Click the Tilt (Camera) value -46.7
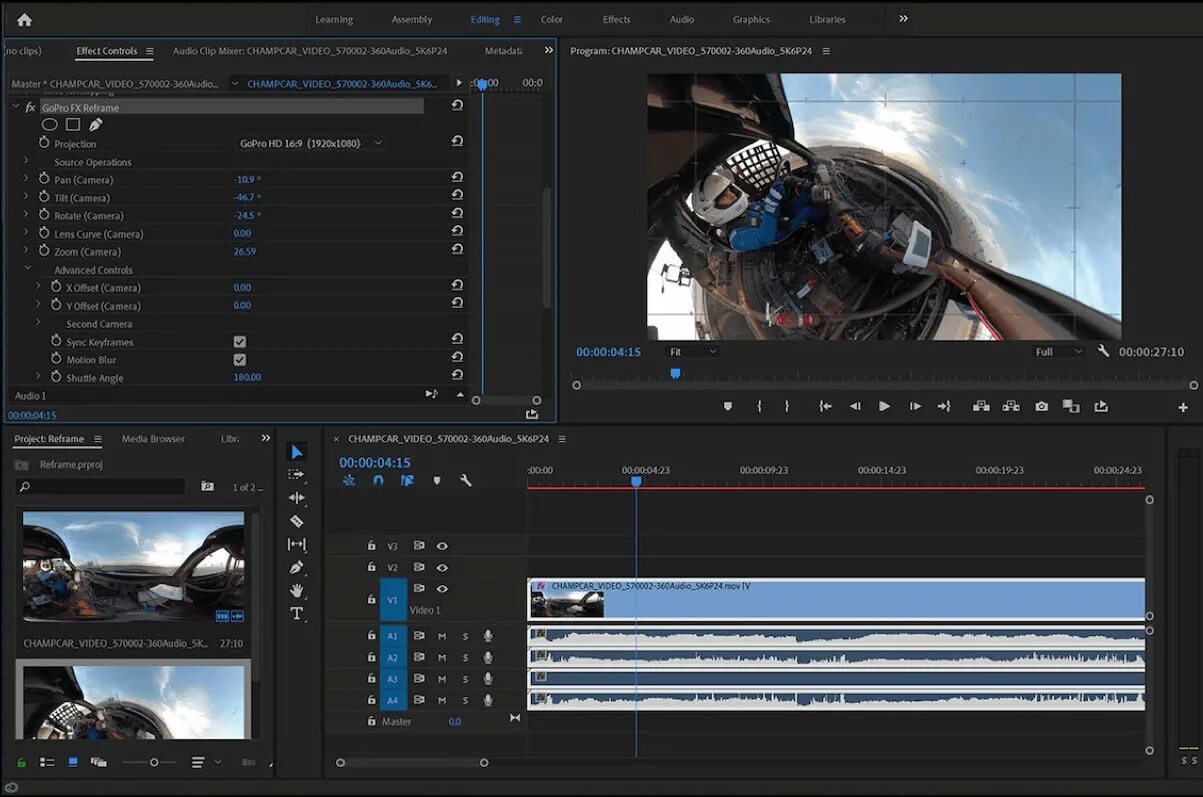 pos(245,198)
